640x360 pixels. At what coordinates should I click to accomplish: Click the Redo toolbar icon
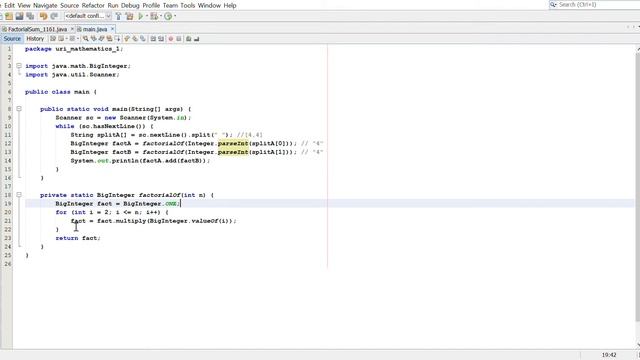[x=53, y=16]
